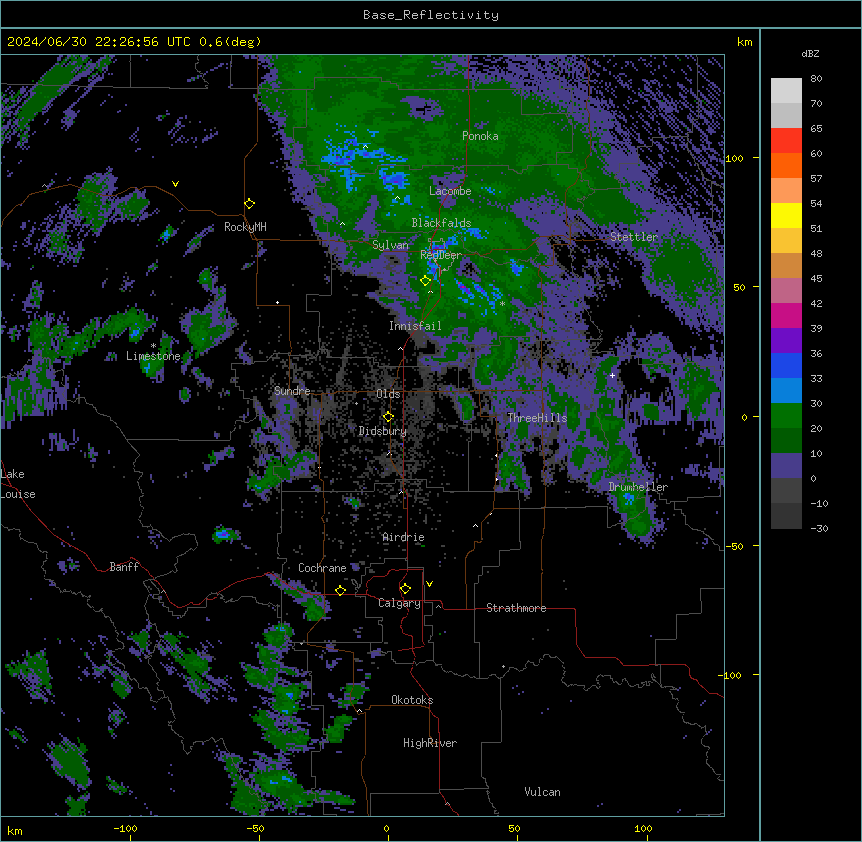Click the Airdrie city label
This screenshot has width=862, height=842.
tap(404, 537)
